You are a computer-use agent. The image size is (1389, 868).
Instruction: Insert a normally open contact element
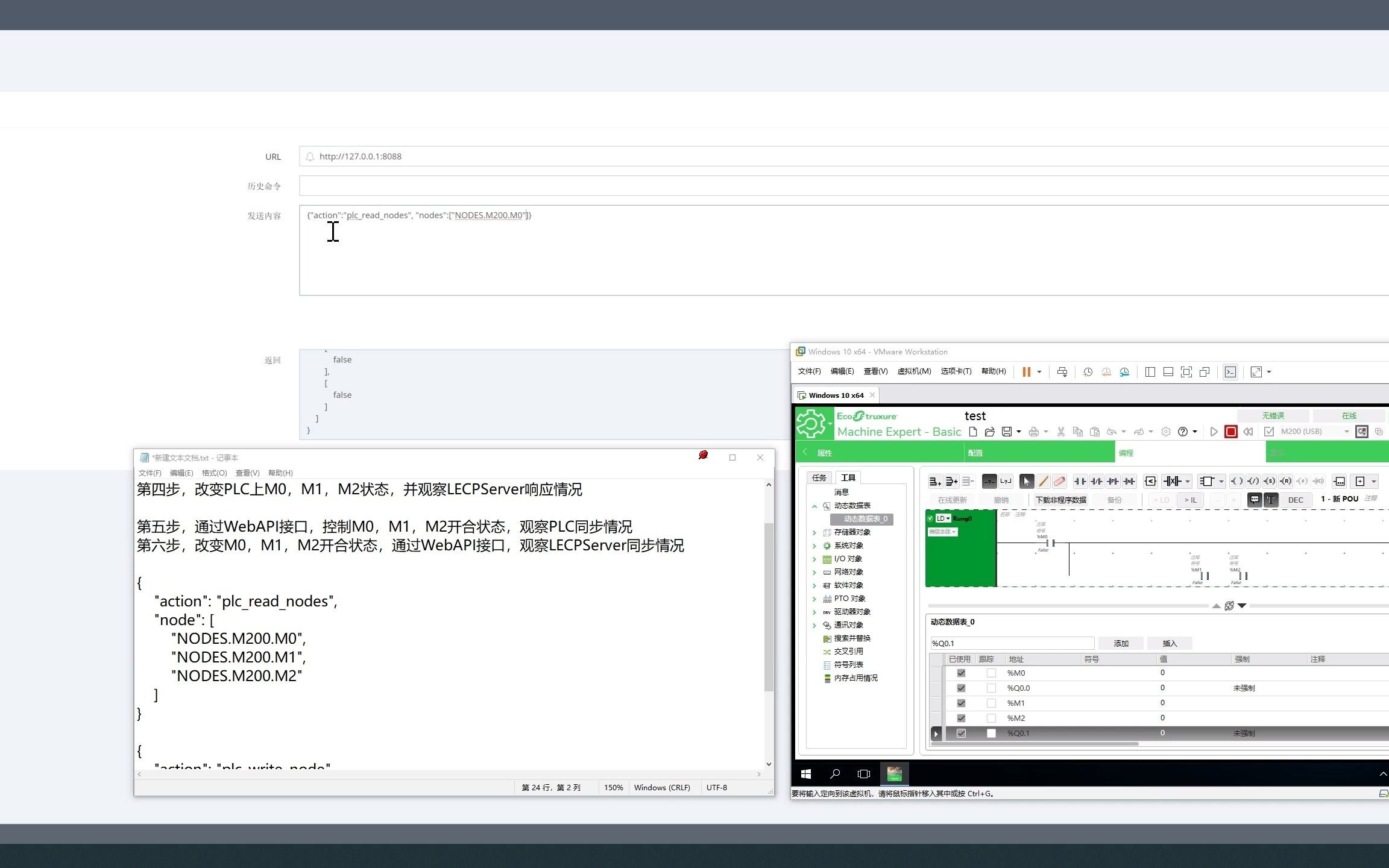tap(1080, 482)
